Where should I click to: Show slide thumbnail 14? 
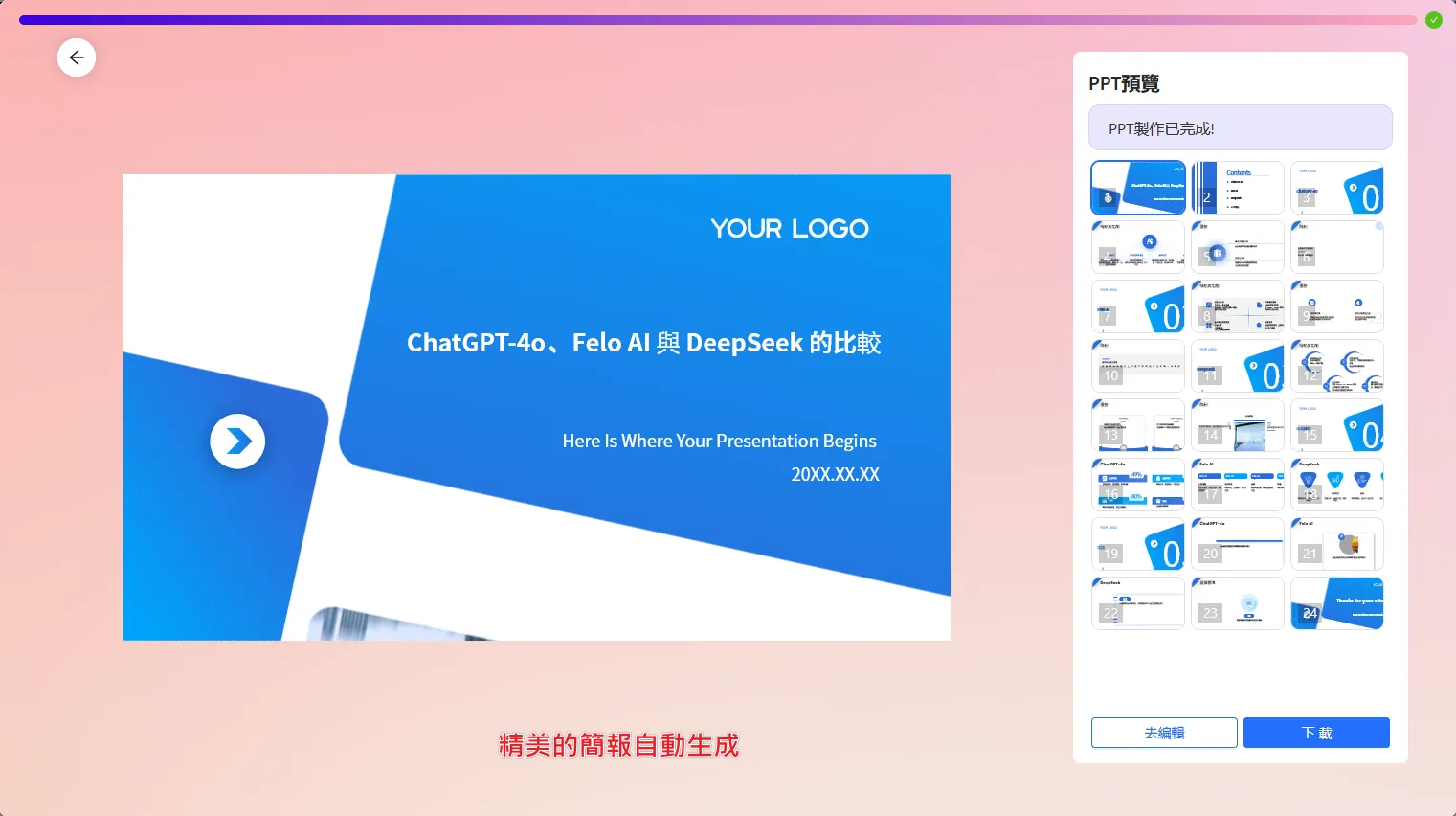coord(1238,425)
